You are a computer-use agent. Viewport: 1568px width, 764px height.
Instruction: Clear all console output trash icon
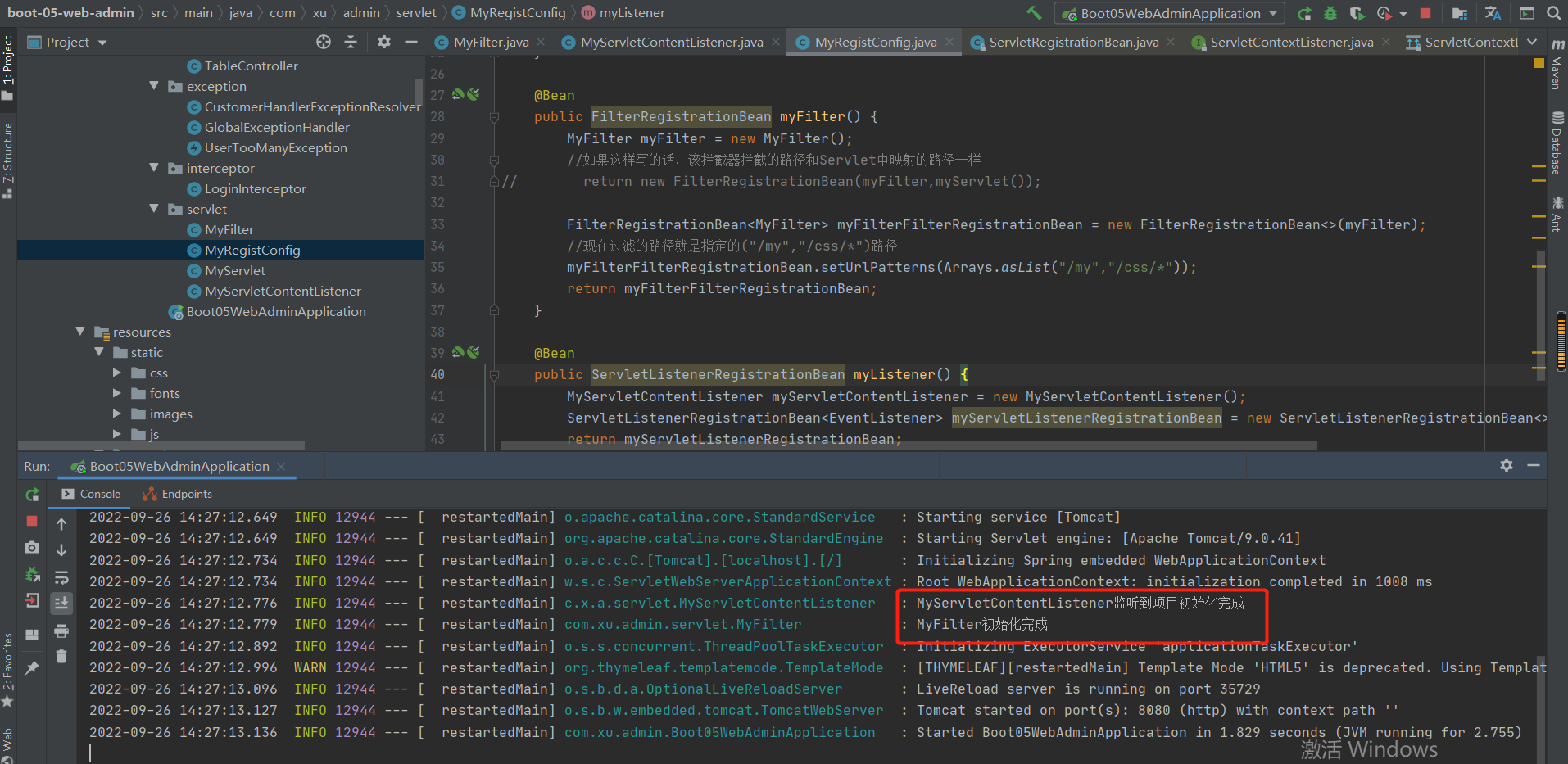coord(61,657)
